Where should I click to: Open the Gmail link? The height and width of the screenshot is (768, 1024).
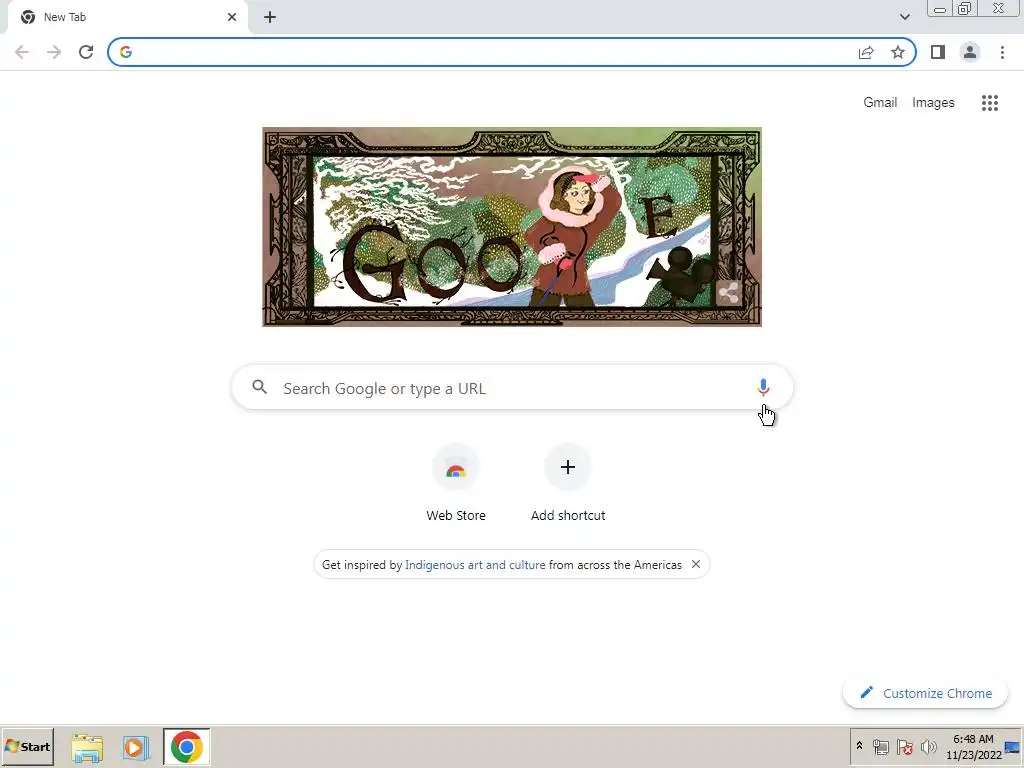[x=880, y=103]
